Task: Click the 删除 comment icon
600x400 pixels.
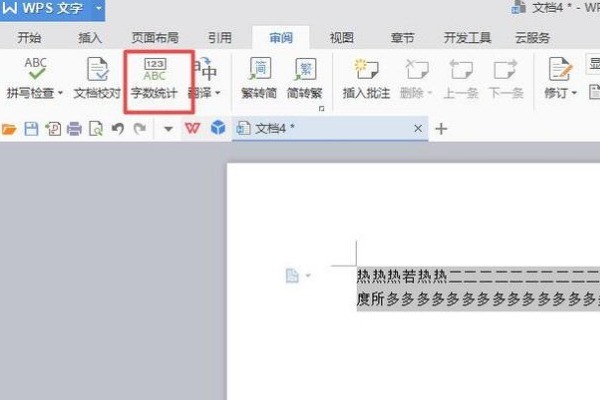Action: [417, 69]
